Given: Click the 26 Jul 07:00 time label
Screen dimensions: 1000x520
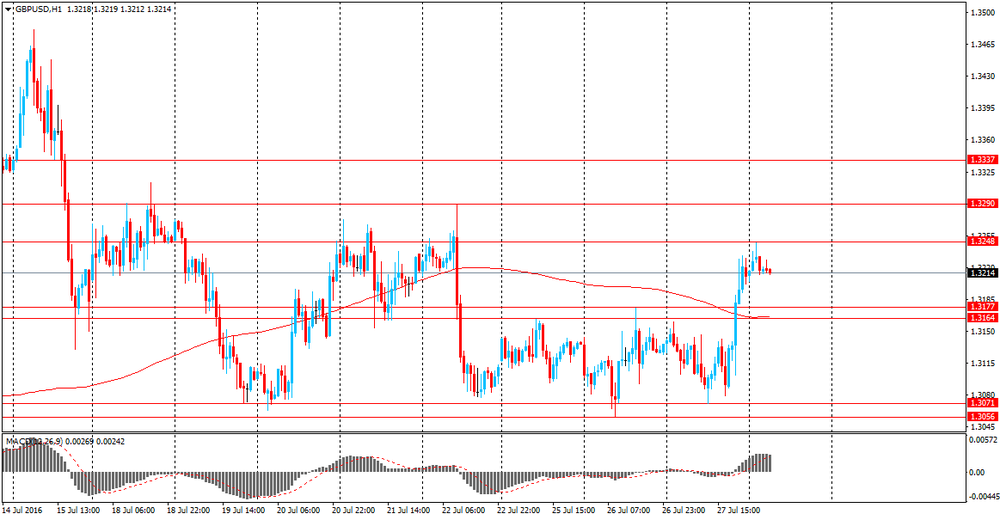Looking at the screenshot, I should tap(629, 510).
